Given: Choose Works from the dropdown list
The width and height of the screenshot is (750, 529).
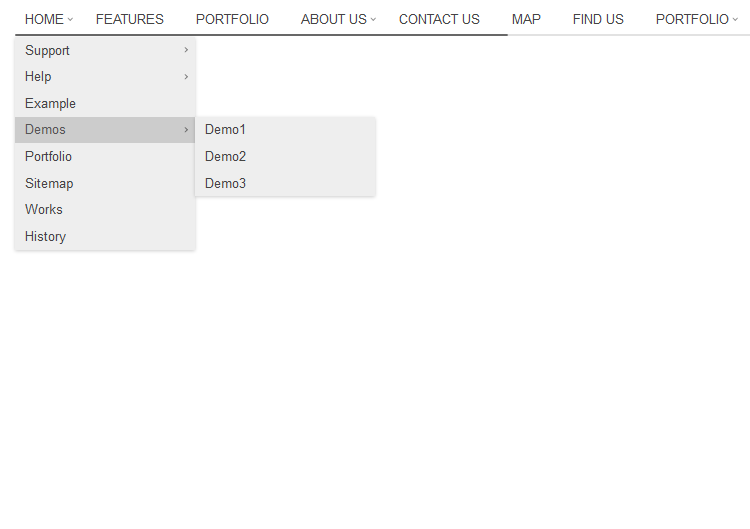Looking at the screenshot, I should coord(44,210).
